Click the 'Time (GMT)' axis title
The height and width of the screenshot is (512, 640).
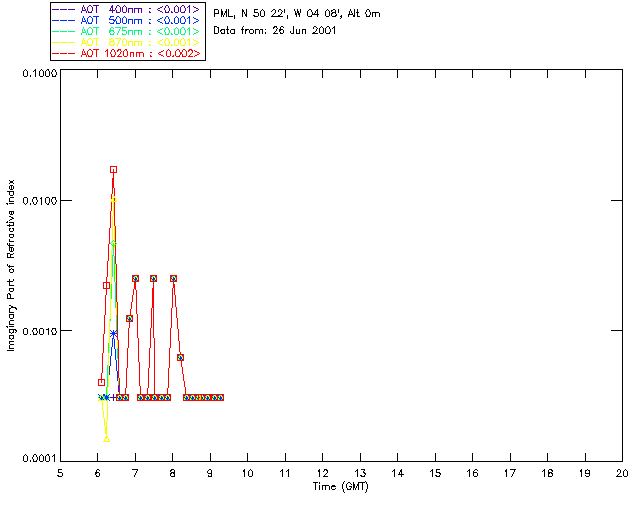point(341,487)
